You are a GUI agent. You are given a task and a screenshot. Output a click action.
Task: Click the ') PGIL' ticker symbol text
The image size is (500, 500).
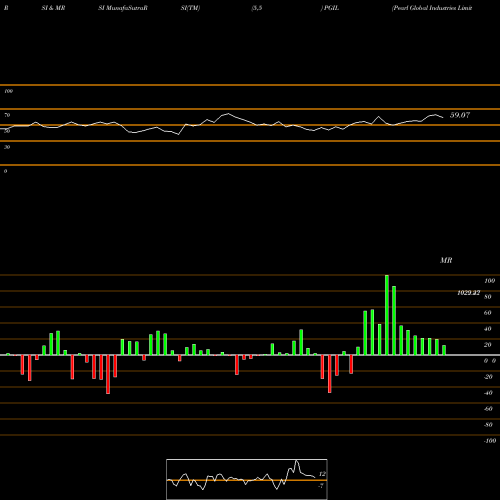click(x=330, y=8)
